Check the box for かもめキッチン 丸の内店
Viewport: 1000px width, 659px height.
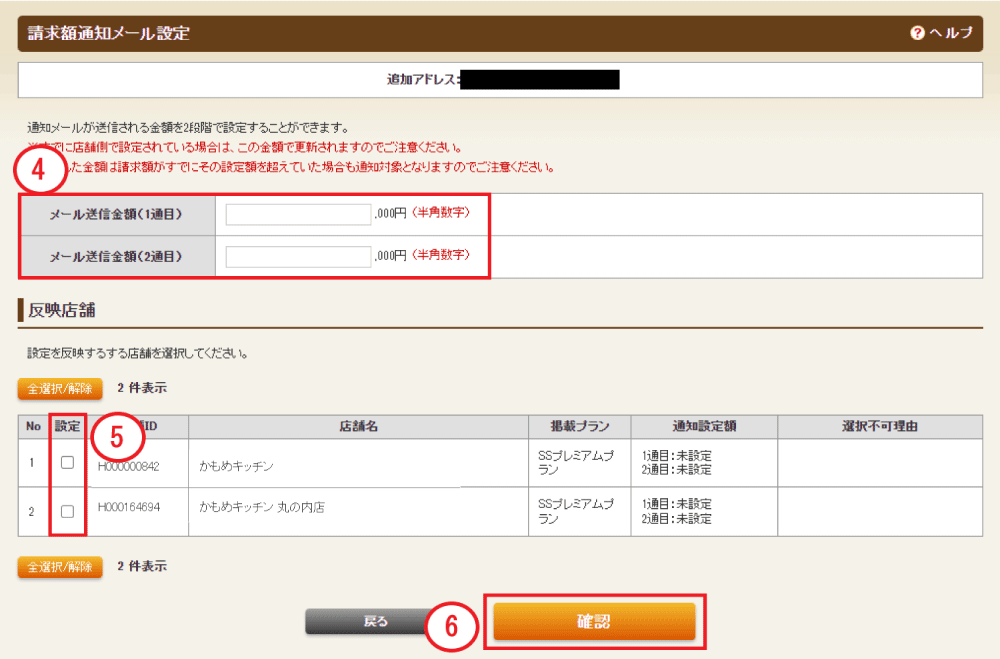(x=67, y=511)
